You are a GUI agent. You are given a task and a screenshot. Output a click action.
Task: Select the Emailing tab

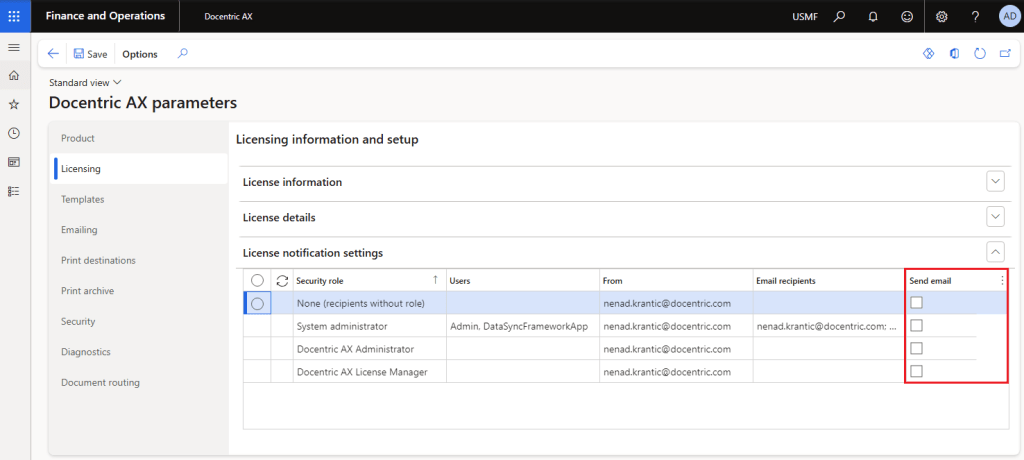pos(139,229)
